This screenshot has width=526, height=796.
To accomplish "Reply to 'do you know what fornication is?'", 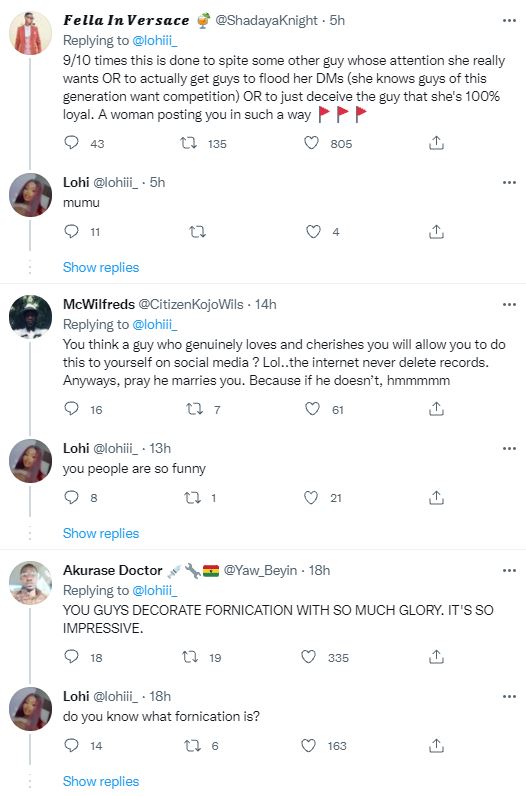I will click(71, 745).
